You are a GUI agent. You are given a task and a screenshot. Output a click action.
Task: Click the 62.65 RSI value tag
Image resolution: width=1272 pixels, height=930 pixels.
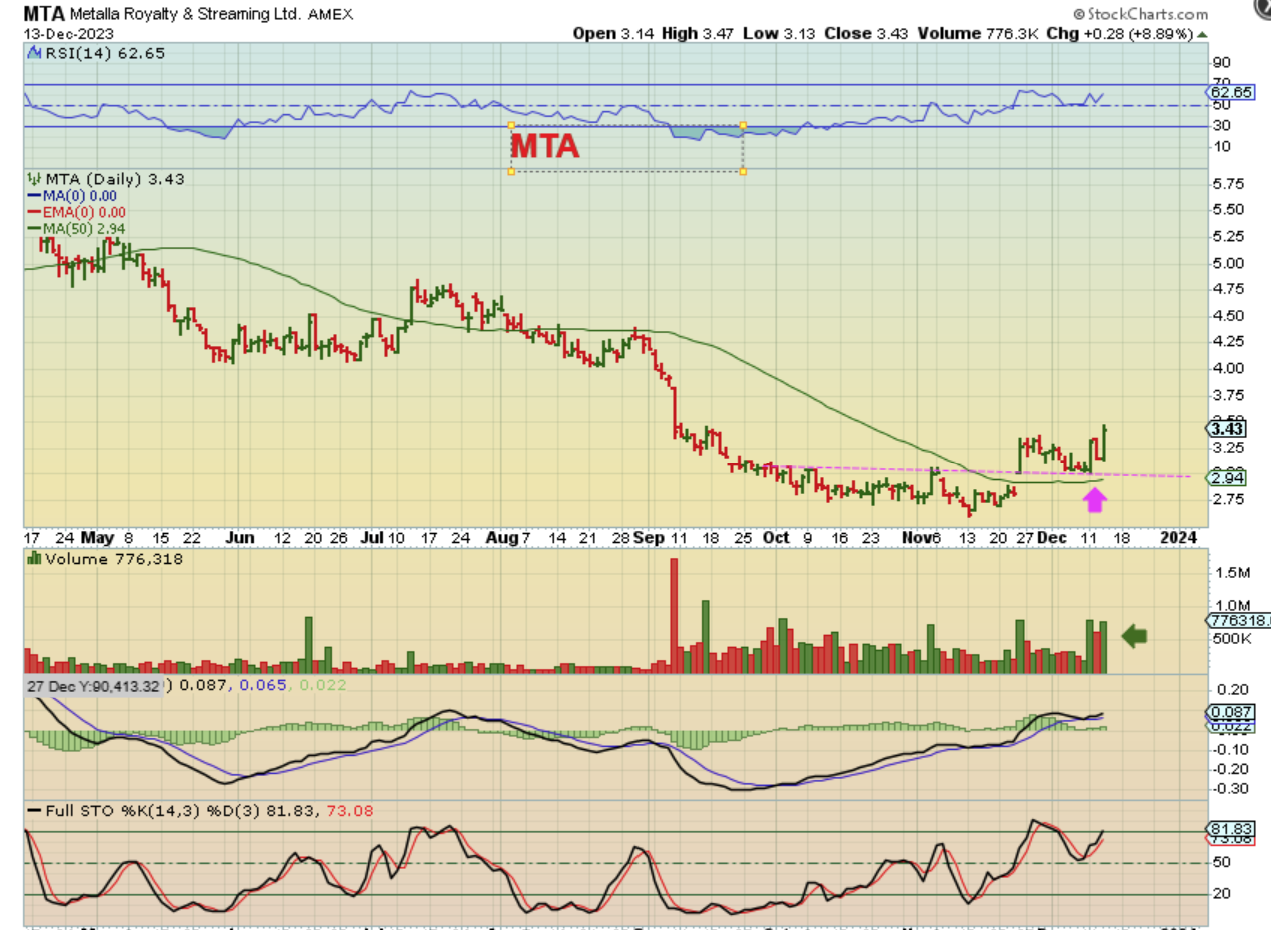1226,92
